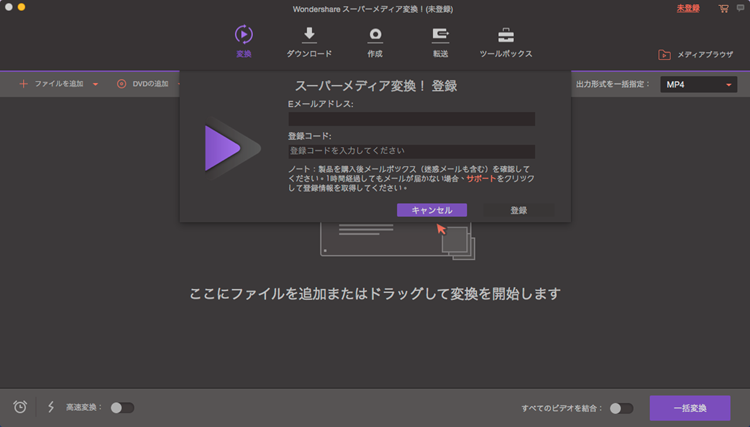Expand the ファイルを追加 dropdown arrow
Viewport: 750px width, 427px height.
(x=96, y=84)
